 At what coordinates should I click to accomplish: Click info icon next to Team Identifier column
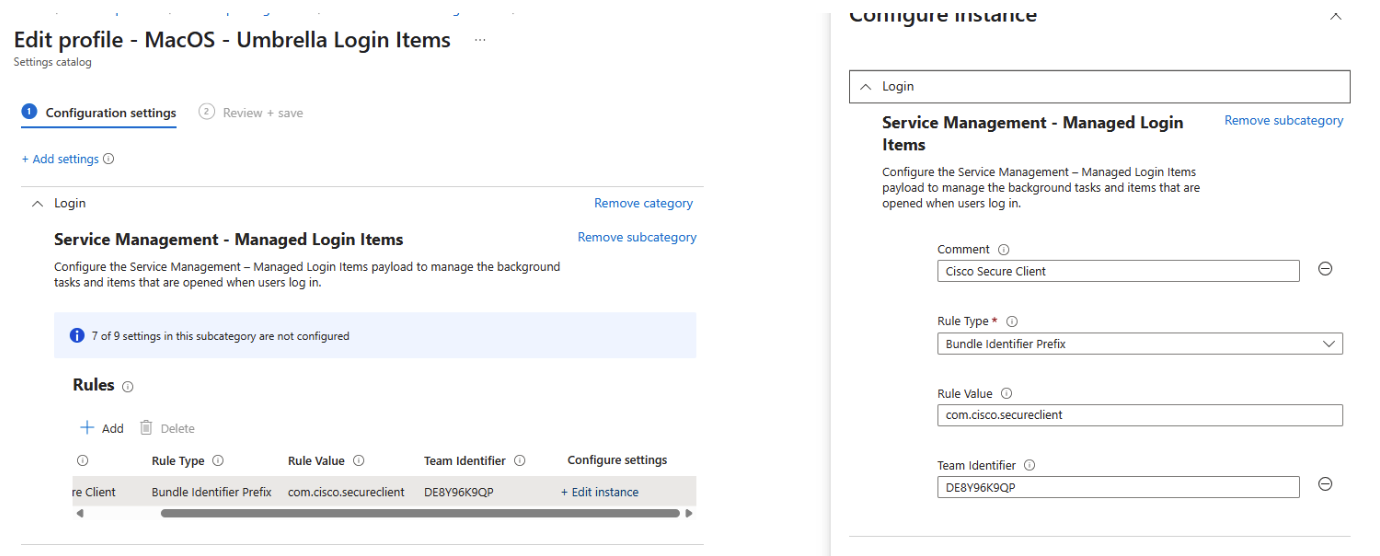520,461
